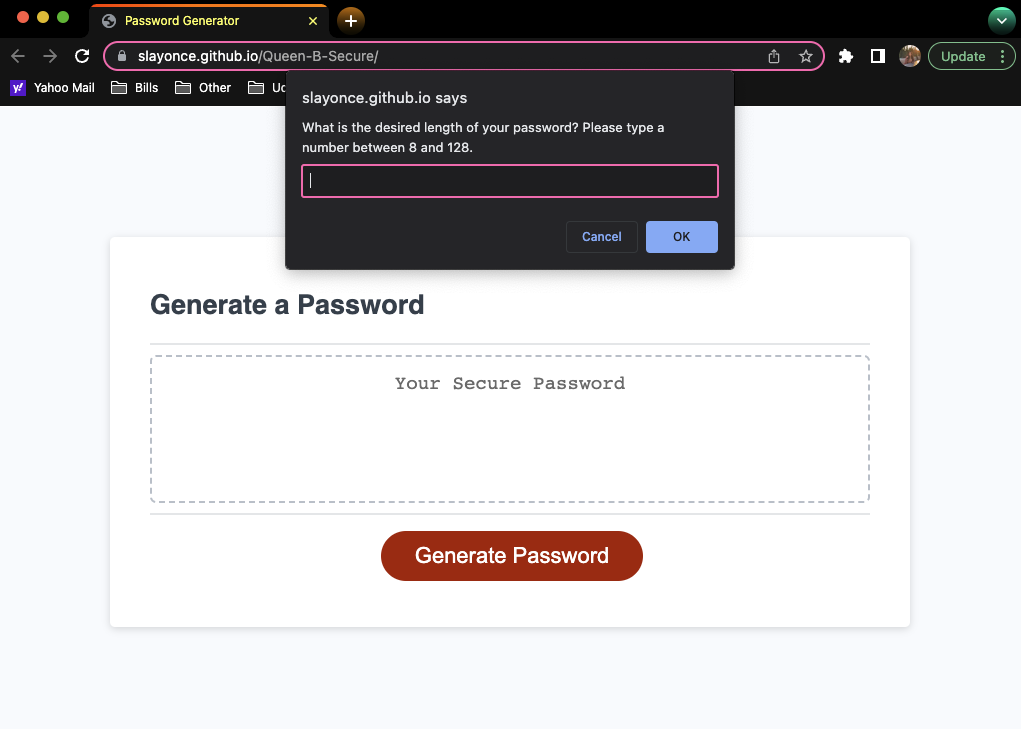Open the three-dot Chrome menu
This screenshot has height=729, width=1021.
click(x=1005, y=56)
